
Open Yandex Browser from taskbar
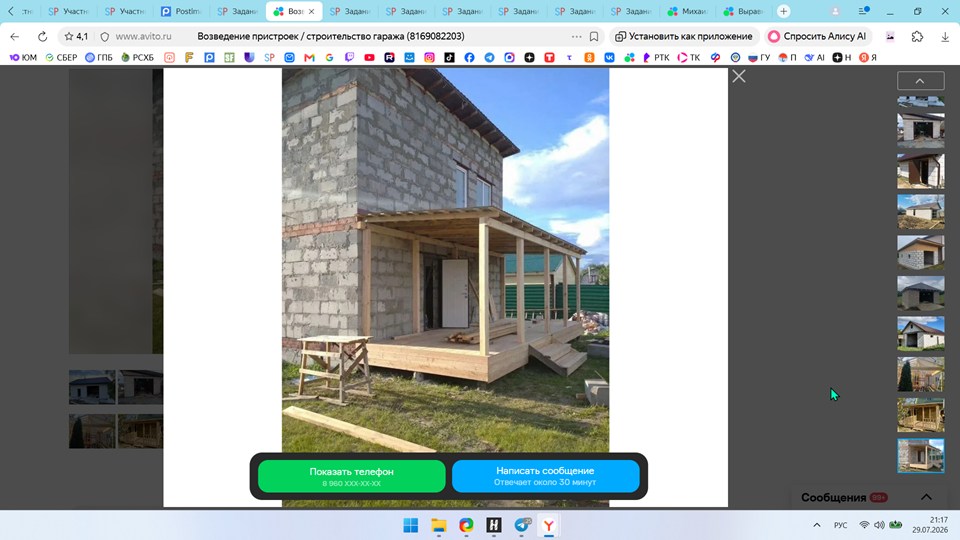click(x=549, y=525)
